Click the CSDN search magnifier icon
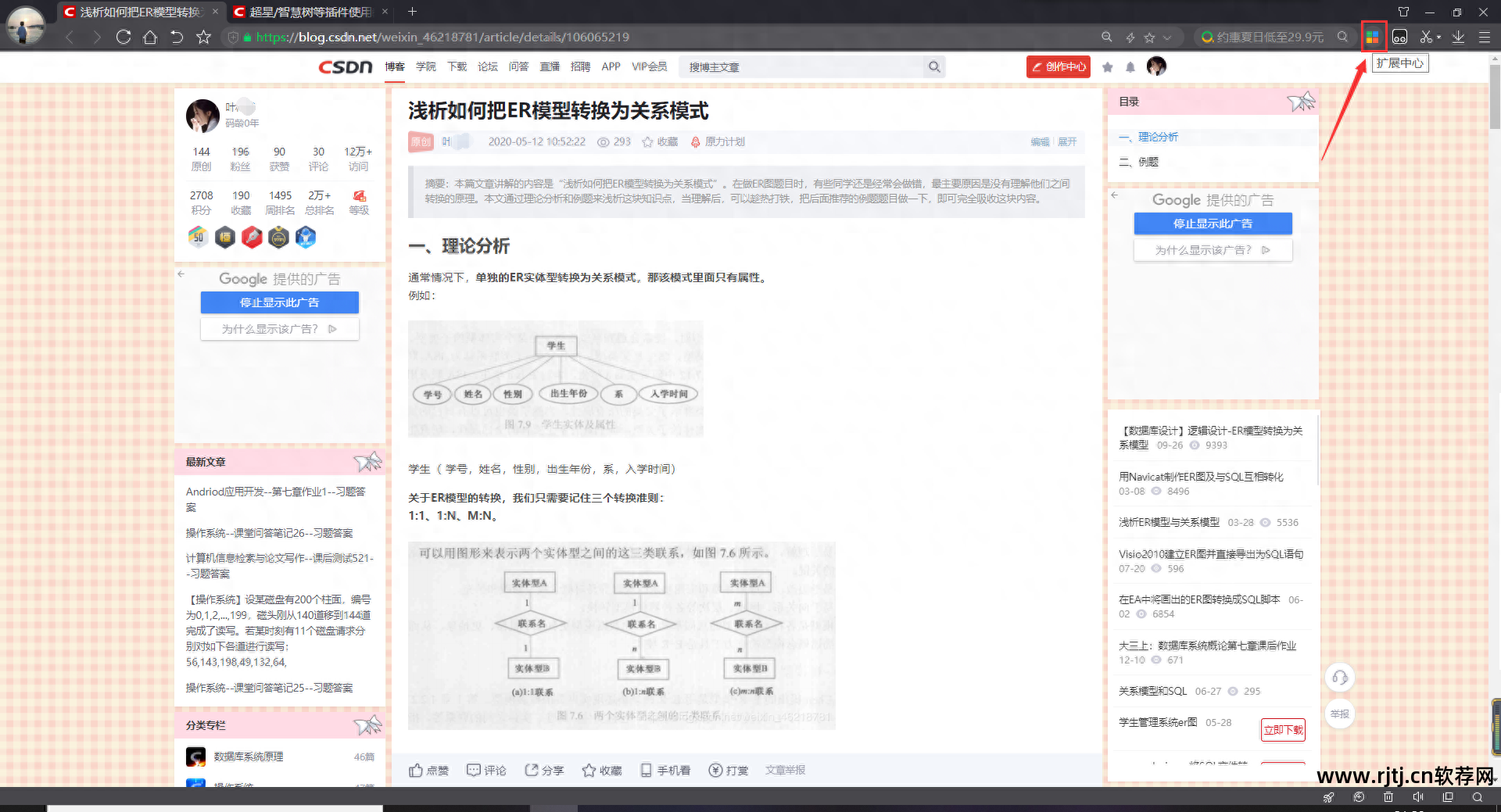 click(933, 67)
